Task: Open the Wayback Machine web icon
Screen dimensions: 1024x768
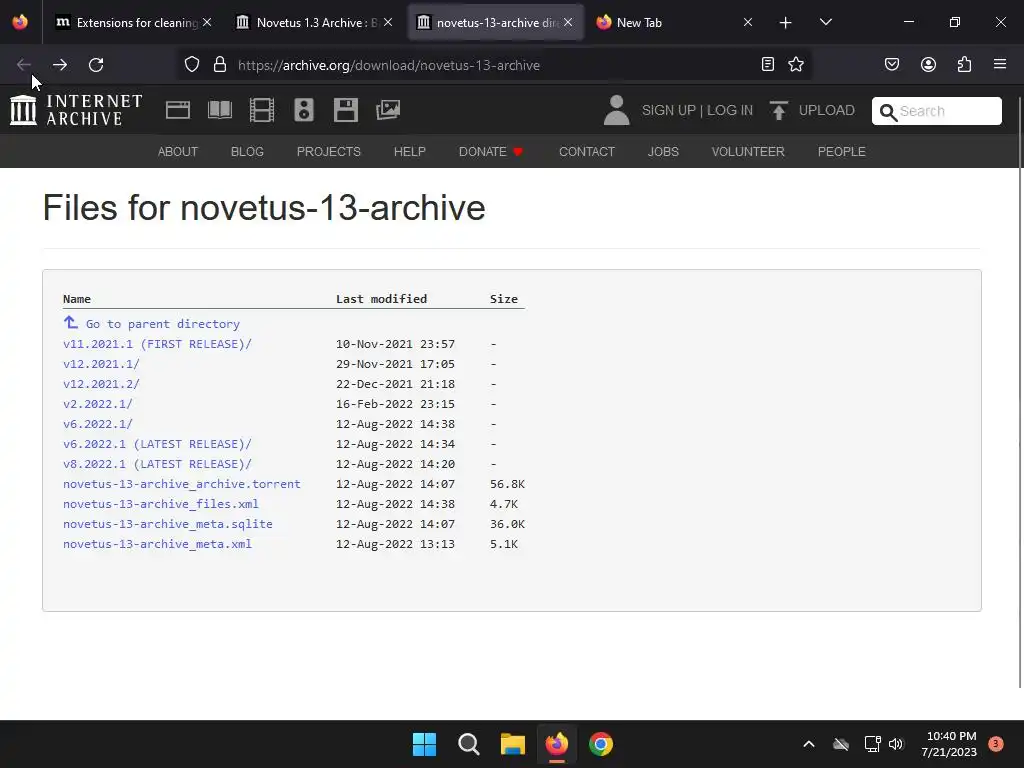Action: [x=178, y=110]
